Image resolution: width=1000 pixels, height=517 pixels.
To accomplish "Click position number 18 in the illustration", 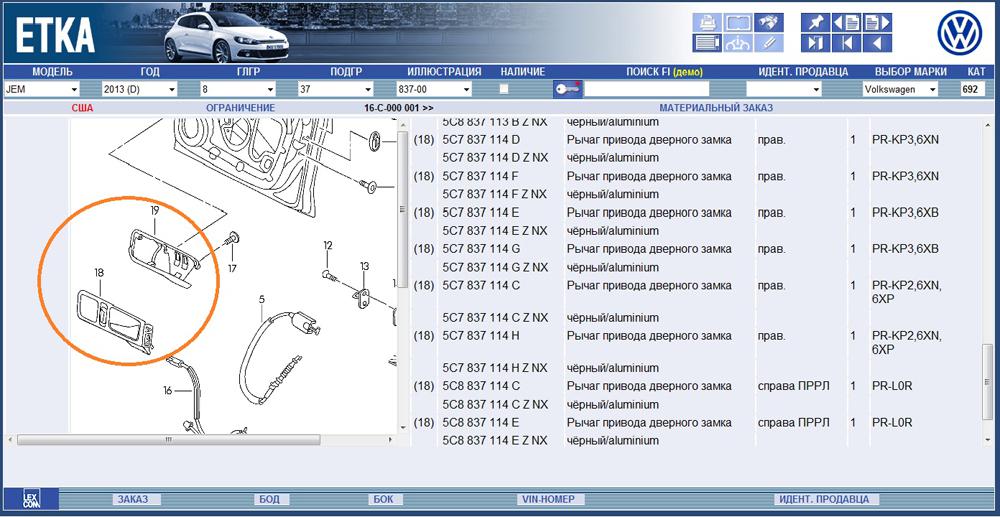I will pos(99,272).
